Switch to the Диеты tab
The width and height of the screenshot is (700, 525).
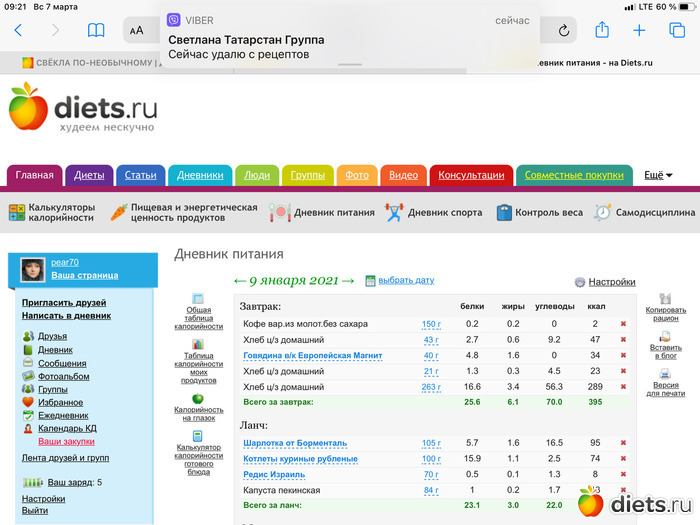(x=89, y=175)
